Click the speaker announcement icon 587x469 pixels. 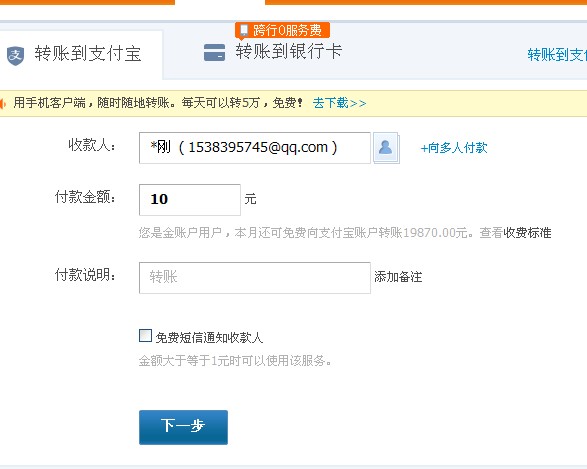click(x=3, y=103)
